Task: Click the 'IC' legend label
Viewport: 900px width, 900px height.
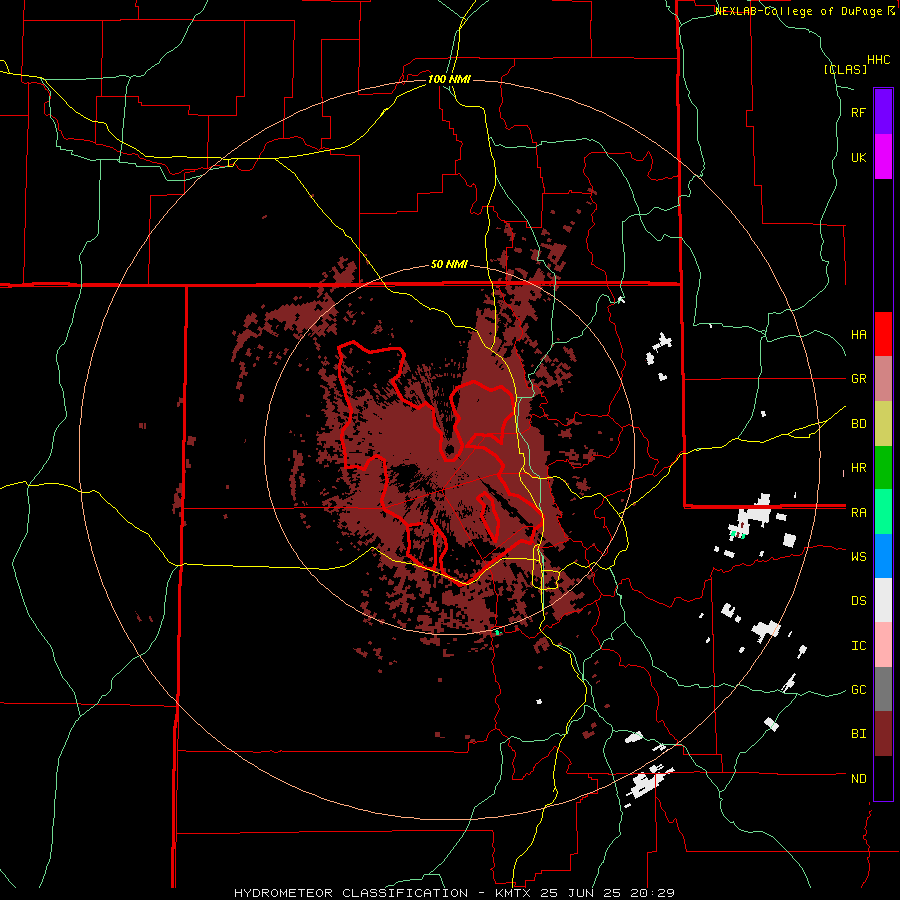Action: point(858,646)
